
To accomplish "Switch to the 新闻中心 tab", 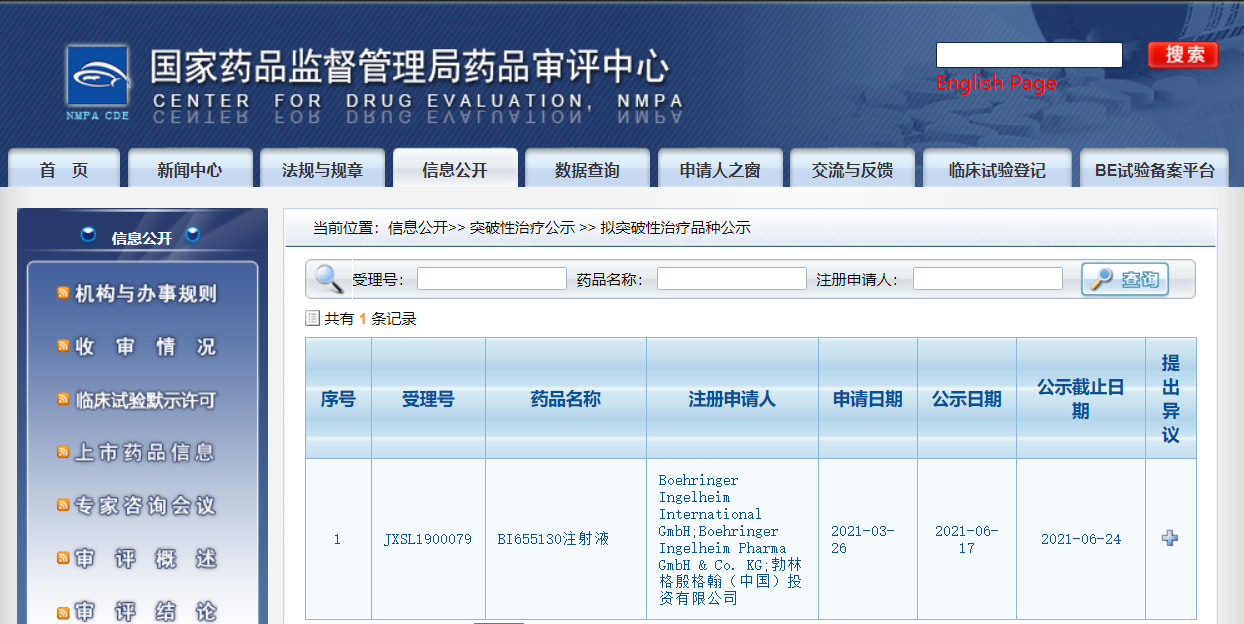I will click(189, 170).
